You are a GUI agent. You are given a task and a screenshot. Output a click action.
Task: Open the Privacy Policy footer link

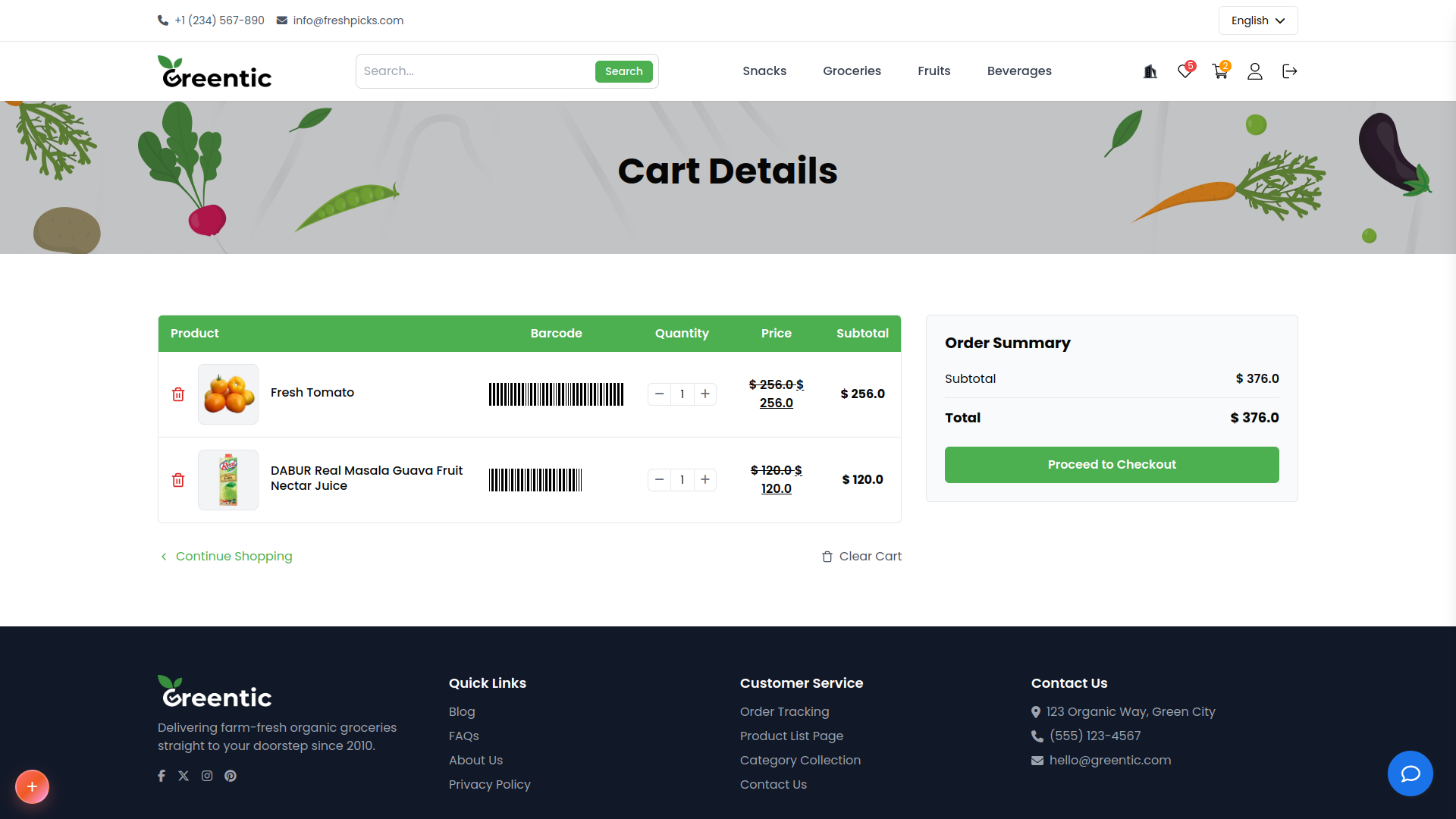(x=490, y=785)
